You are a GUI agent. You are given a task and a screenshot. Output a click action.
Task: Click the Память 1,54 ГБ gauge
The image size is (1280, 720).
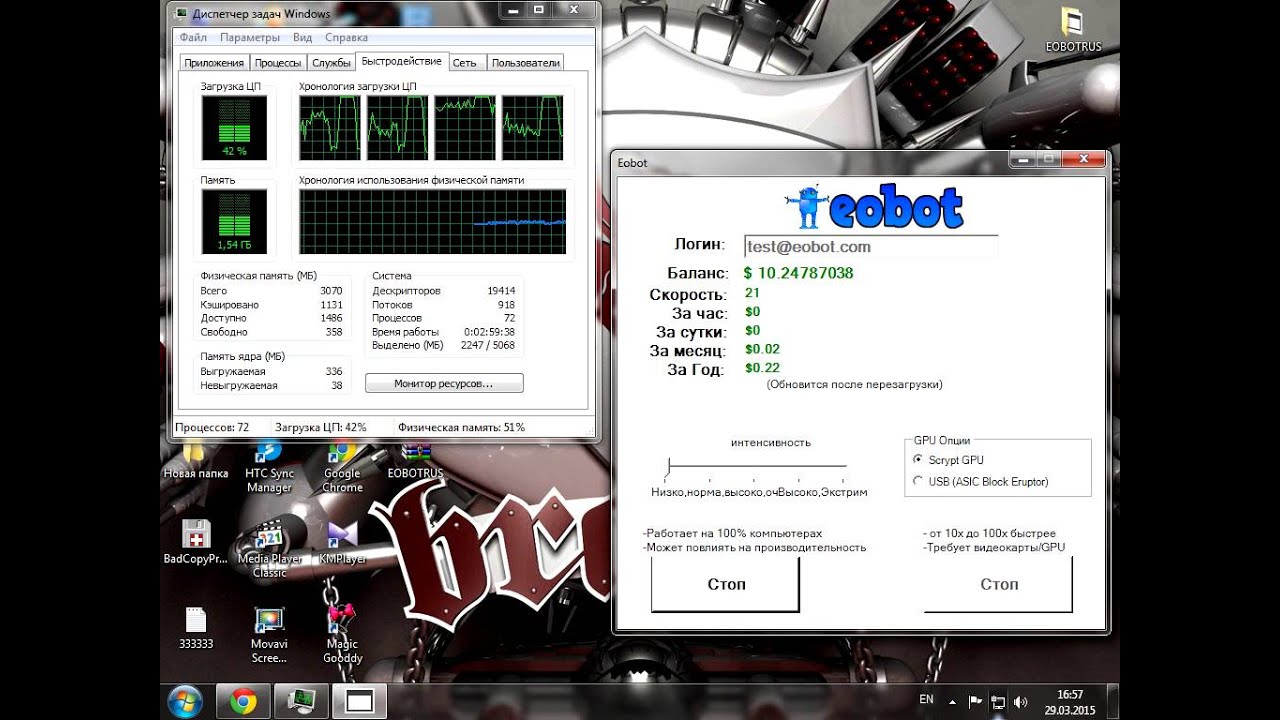[234, 221]
